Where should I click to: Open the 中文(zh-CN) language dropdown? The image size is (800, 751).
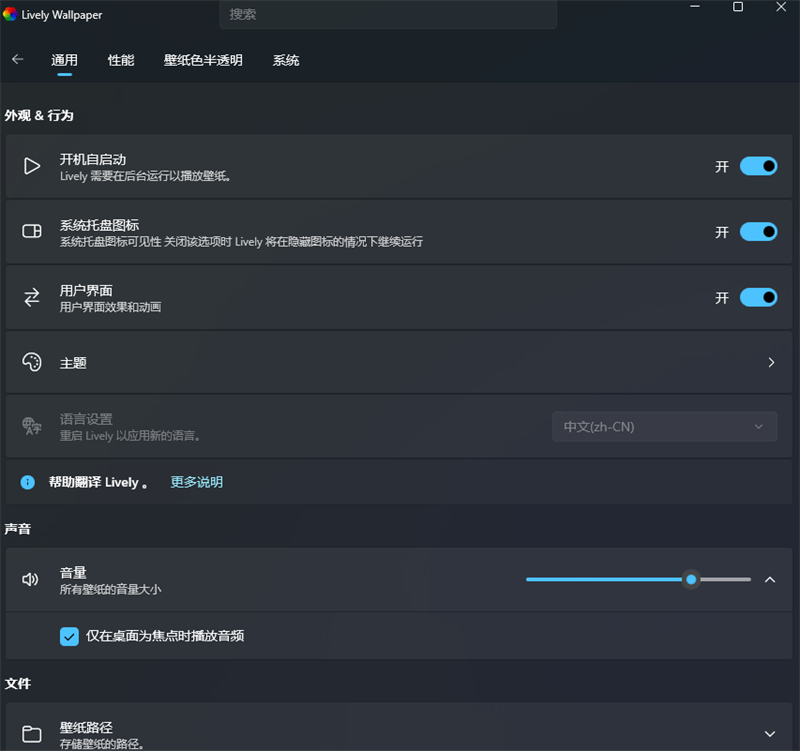[x=664, y=427]
